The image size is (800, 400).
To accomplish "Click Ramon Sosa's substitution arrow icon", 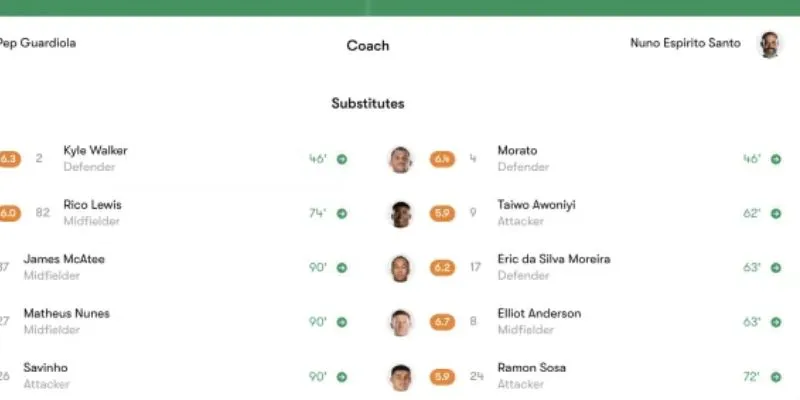I will coord(776,377).
